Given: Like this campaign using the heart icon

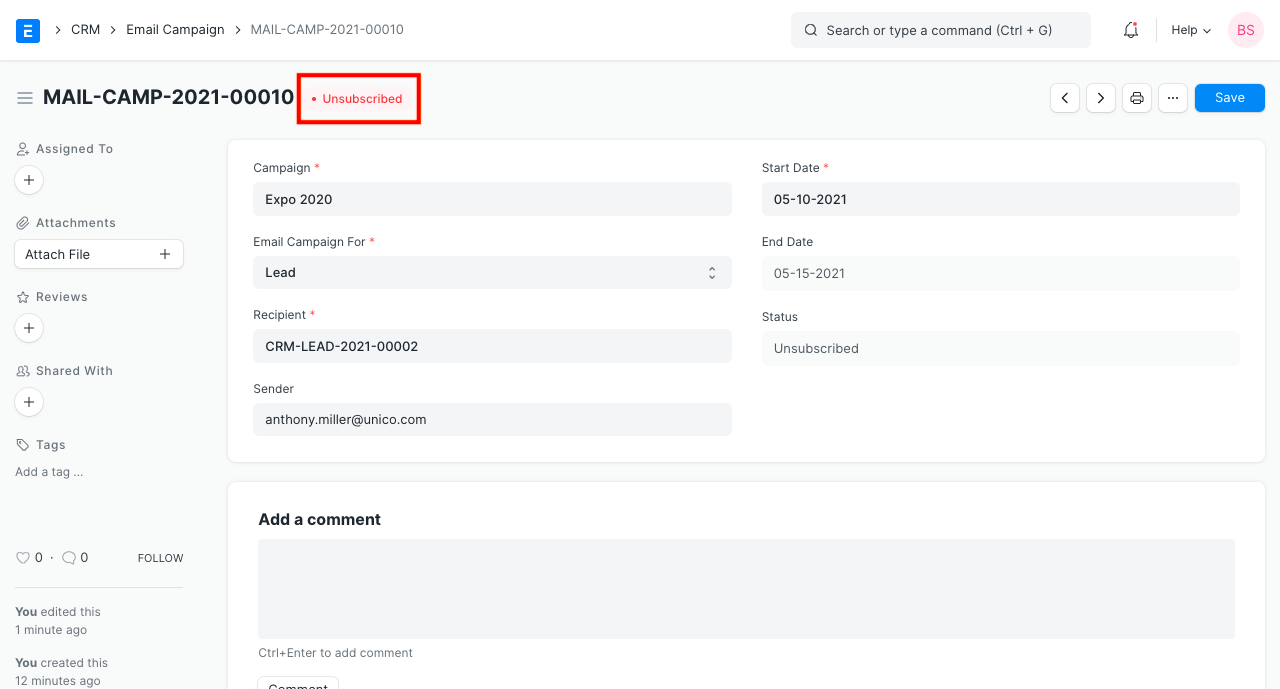Looking at the screenshot, I should pos(23,557).
